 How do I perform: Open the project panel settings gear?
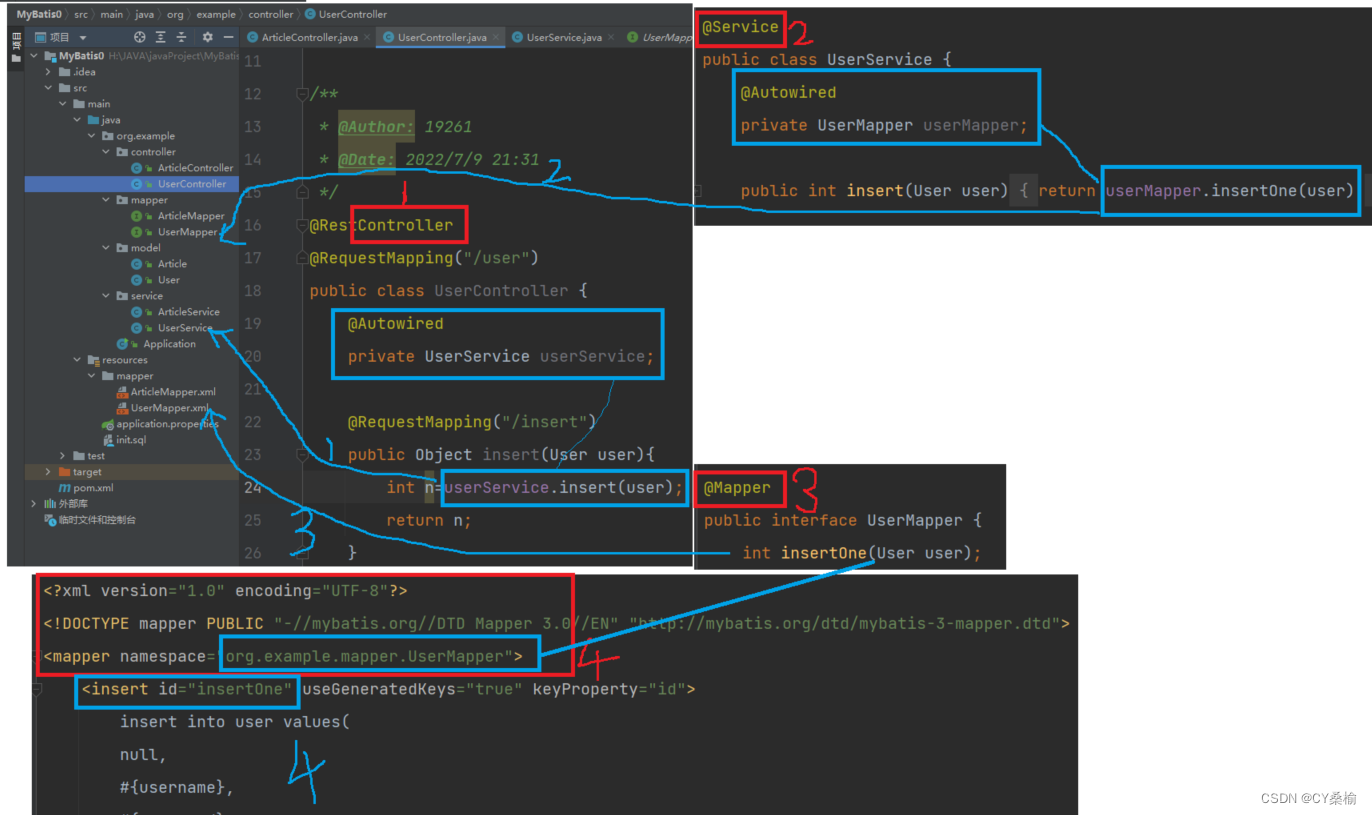[207, 37]
